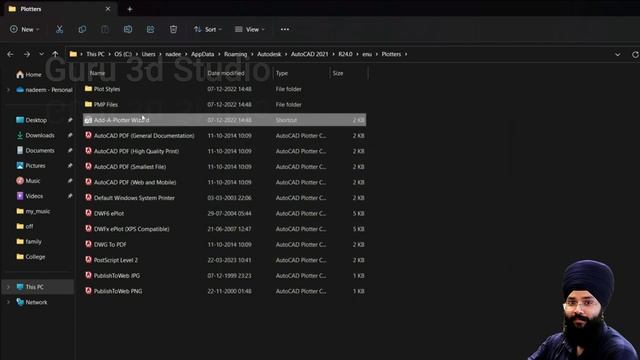This screenshot has height=360, width=640.
Task: Select Default Windows System Printer file
Action: (224, 198)
